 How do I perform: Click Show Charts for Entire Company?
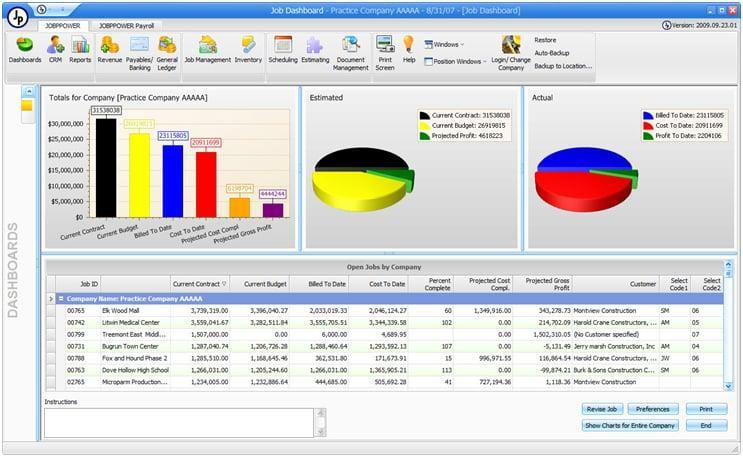(630, 425)
